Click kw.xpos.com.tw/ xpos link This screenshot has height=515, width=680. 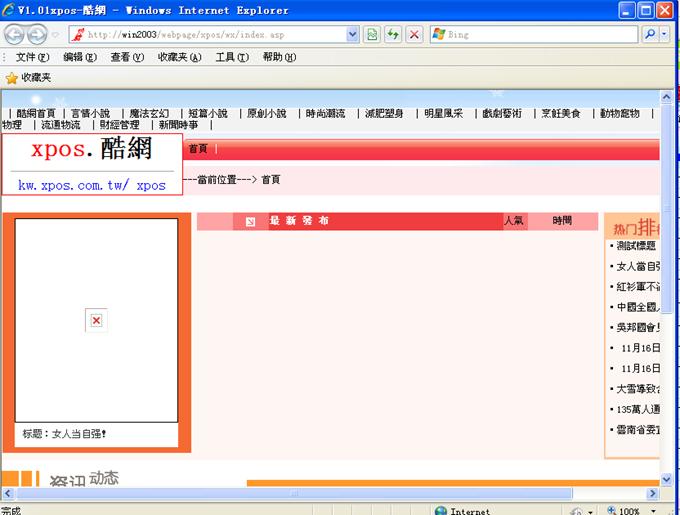coord(92,185)
